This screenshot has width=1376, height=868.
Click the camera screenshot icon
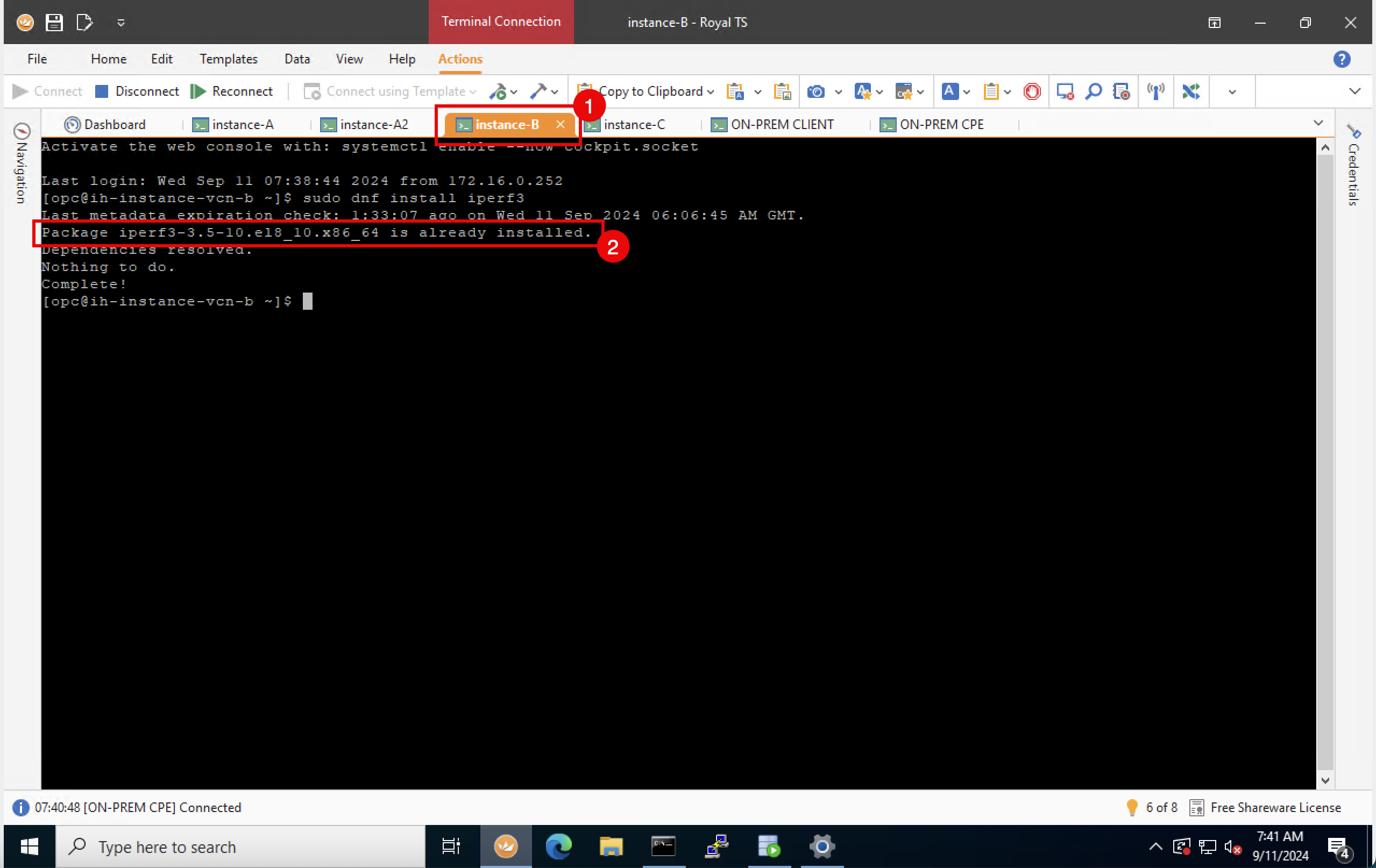[x=816, y=91]
